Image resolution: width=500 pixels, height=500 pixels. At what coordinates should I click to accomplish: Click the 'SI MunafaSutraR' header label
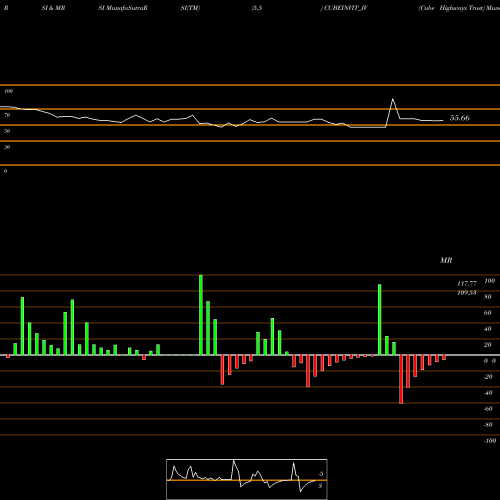tap(123, 8)
